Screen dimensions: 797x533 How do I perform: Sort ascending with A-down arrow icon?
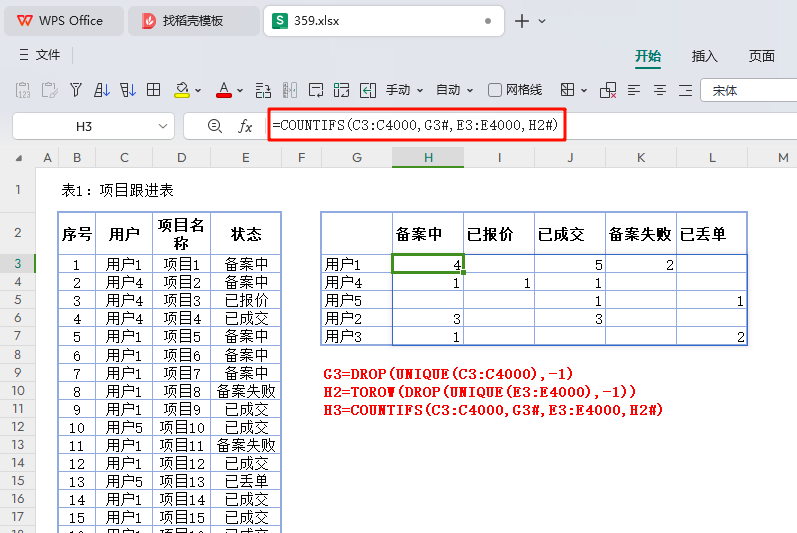102,90
